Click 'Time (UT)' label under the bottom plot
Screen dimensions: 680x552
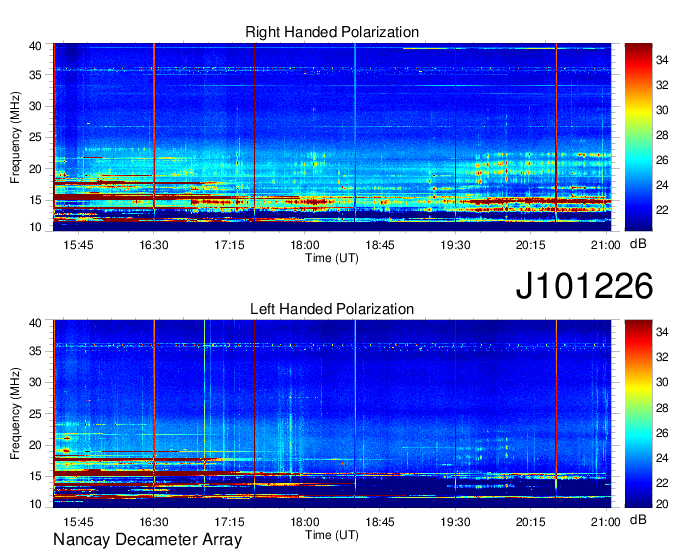click(332, 535)
